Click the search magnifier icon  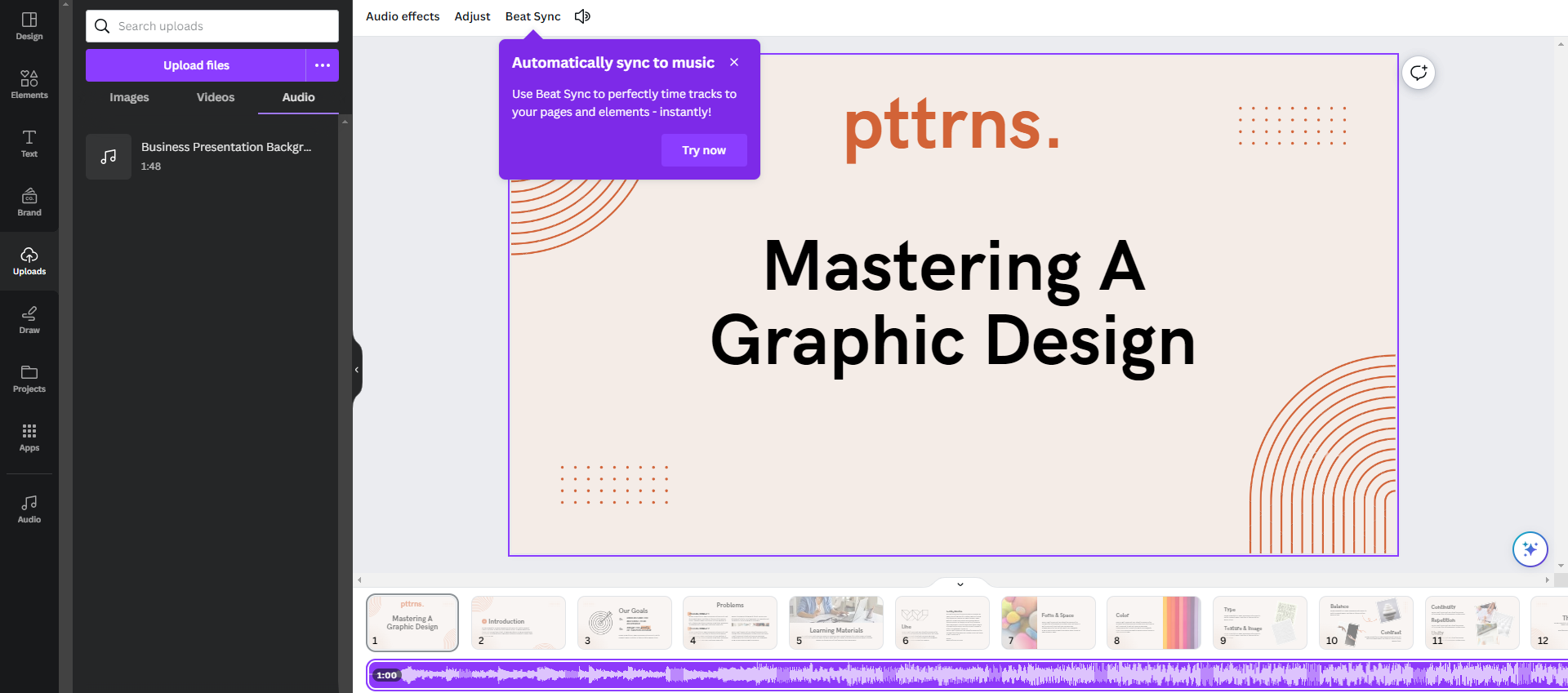pos(102,26)
